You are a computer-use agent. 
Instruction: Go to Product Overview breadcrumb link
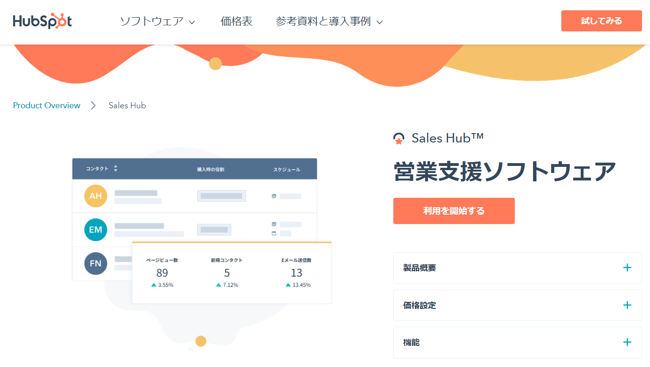[46, 105]
